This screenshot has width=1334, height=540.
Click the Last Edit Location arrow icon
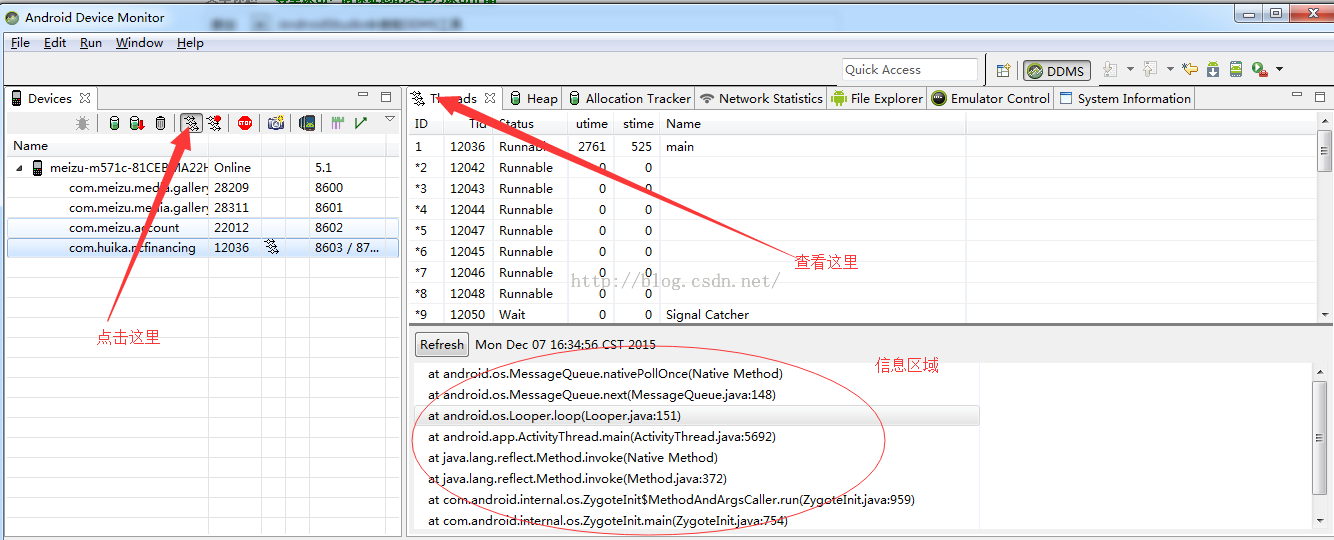1189,69
